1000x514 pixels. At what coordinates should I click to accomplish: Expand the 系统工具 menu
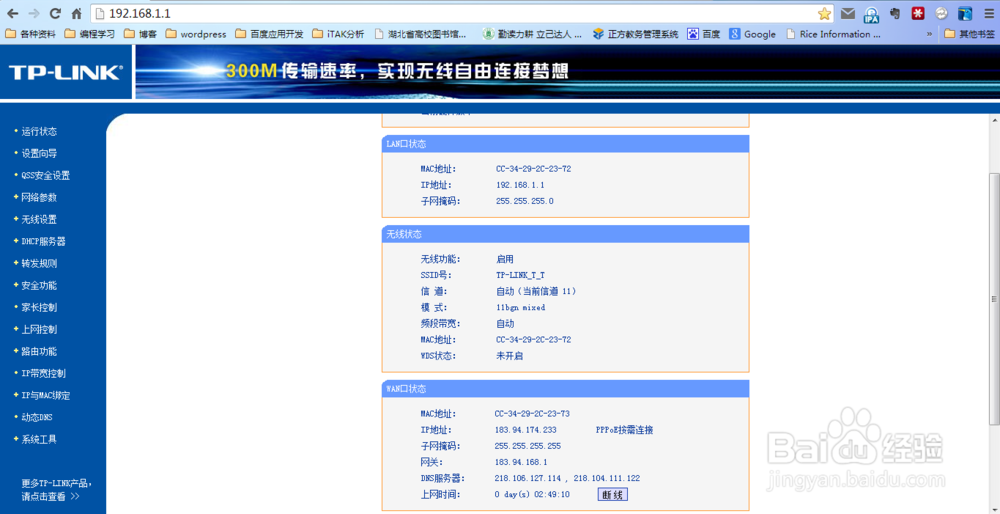[39, 439]
